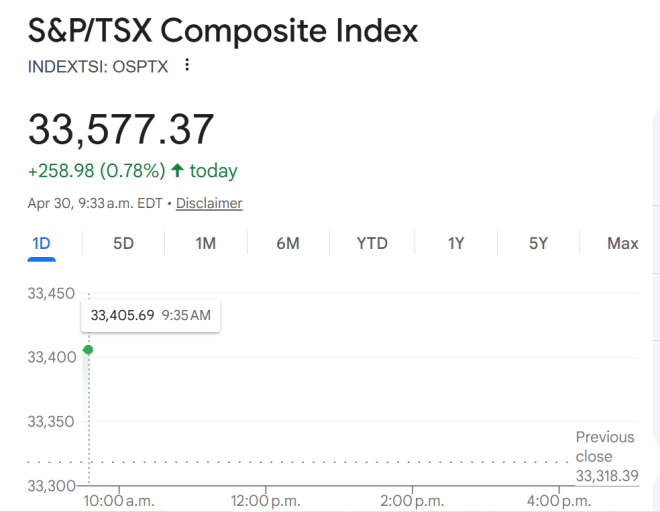The height and width of the screenshot is (512, 660).
Task: View the 1Y chart range
Action: coord(456,243)
